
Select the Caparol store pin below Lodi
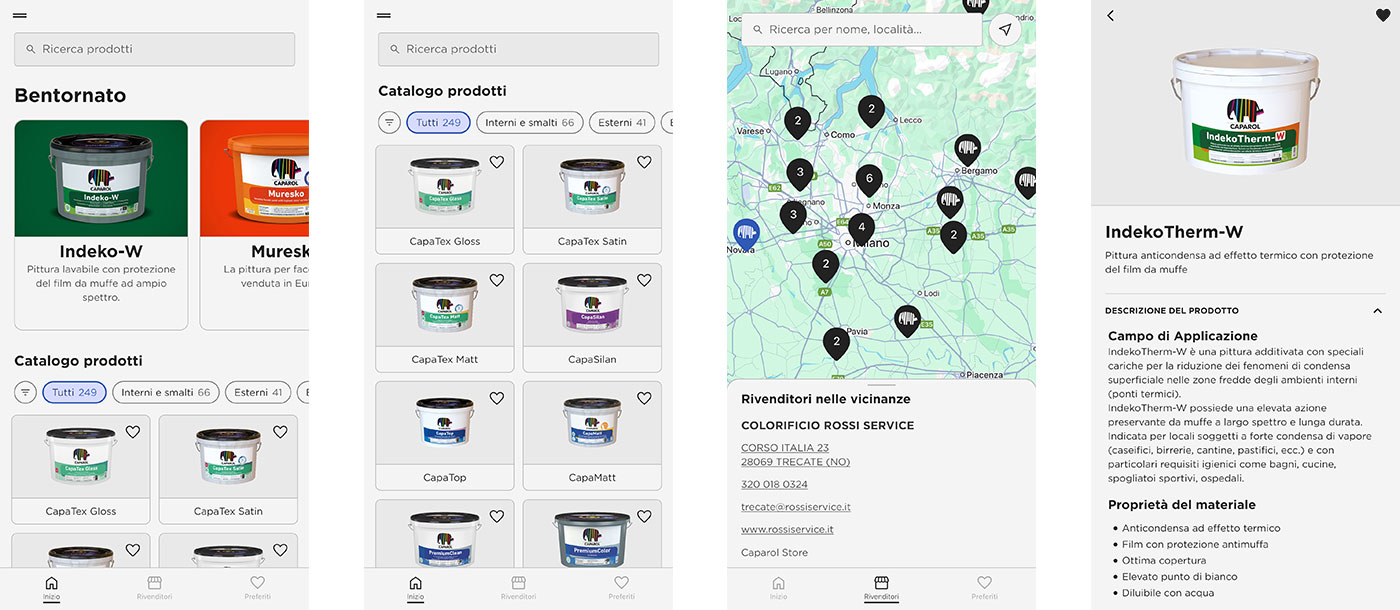point(907,320)
